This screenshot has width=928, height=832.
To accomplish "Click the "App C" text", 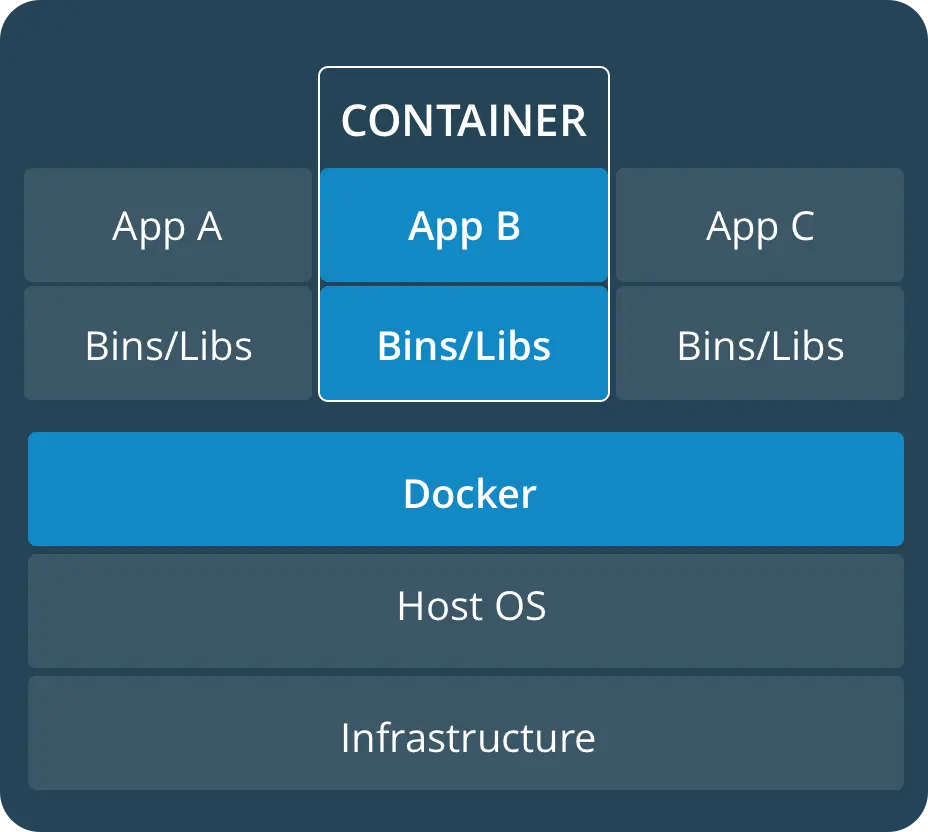I will tap(760, 227).
